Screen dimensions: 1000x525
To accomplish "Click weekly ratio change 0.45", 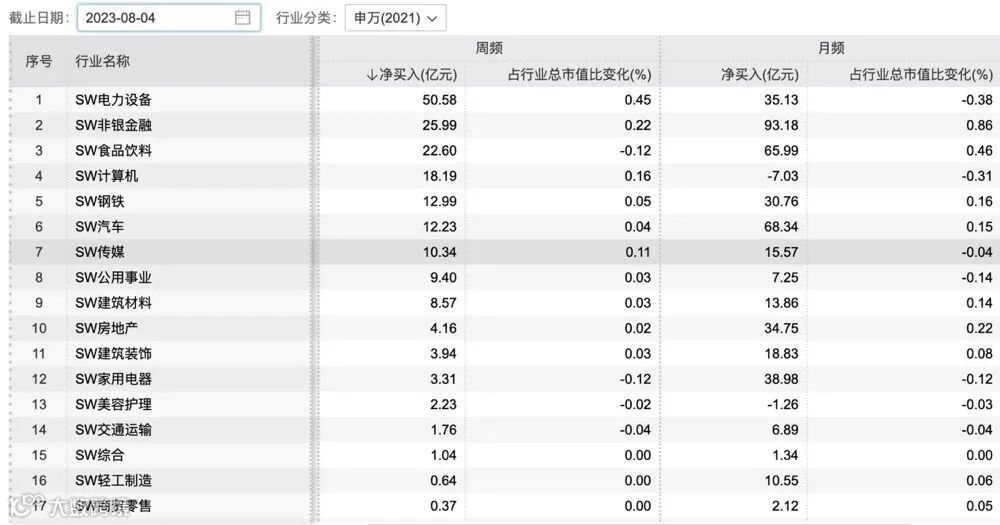I will point(638,100).
